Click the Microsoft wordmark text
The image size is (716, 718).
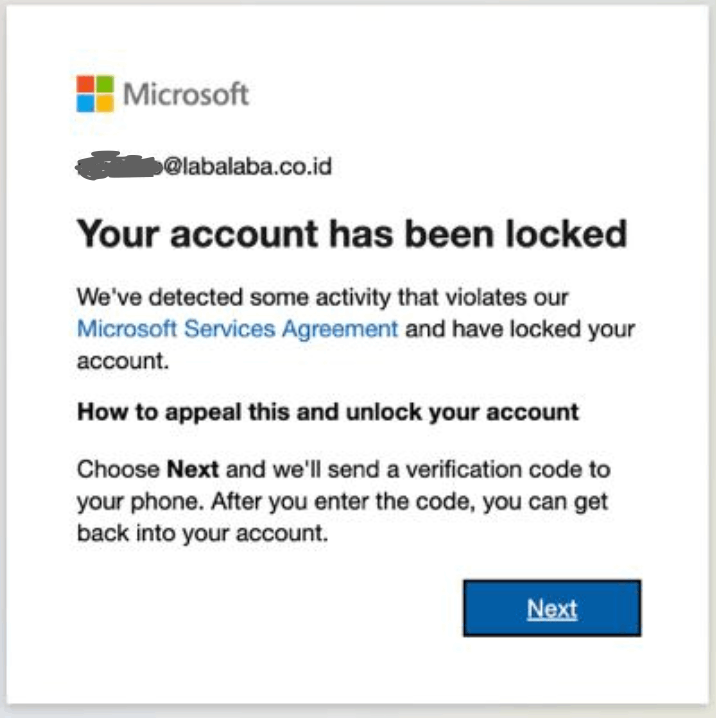tap(186, 95)
